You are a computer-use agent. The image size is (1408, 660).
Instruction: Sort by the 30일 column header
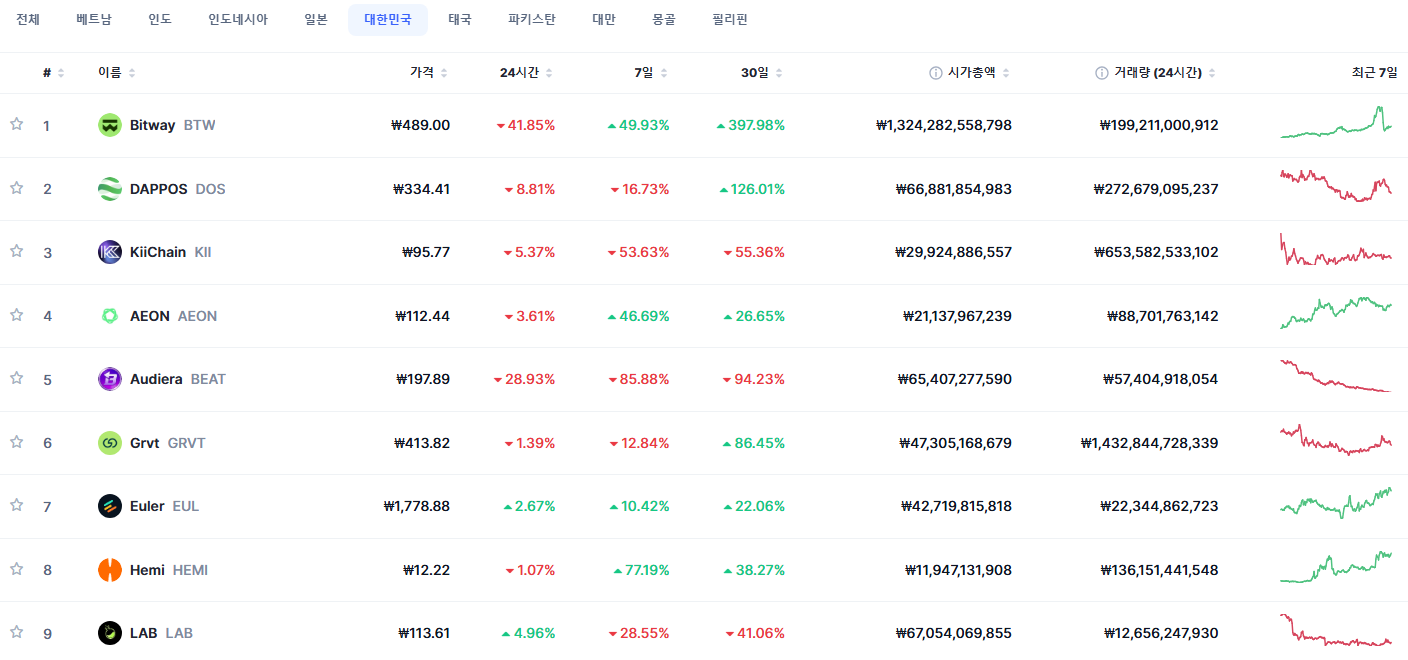pyautogui.click(x=762, y=73)
